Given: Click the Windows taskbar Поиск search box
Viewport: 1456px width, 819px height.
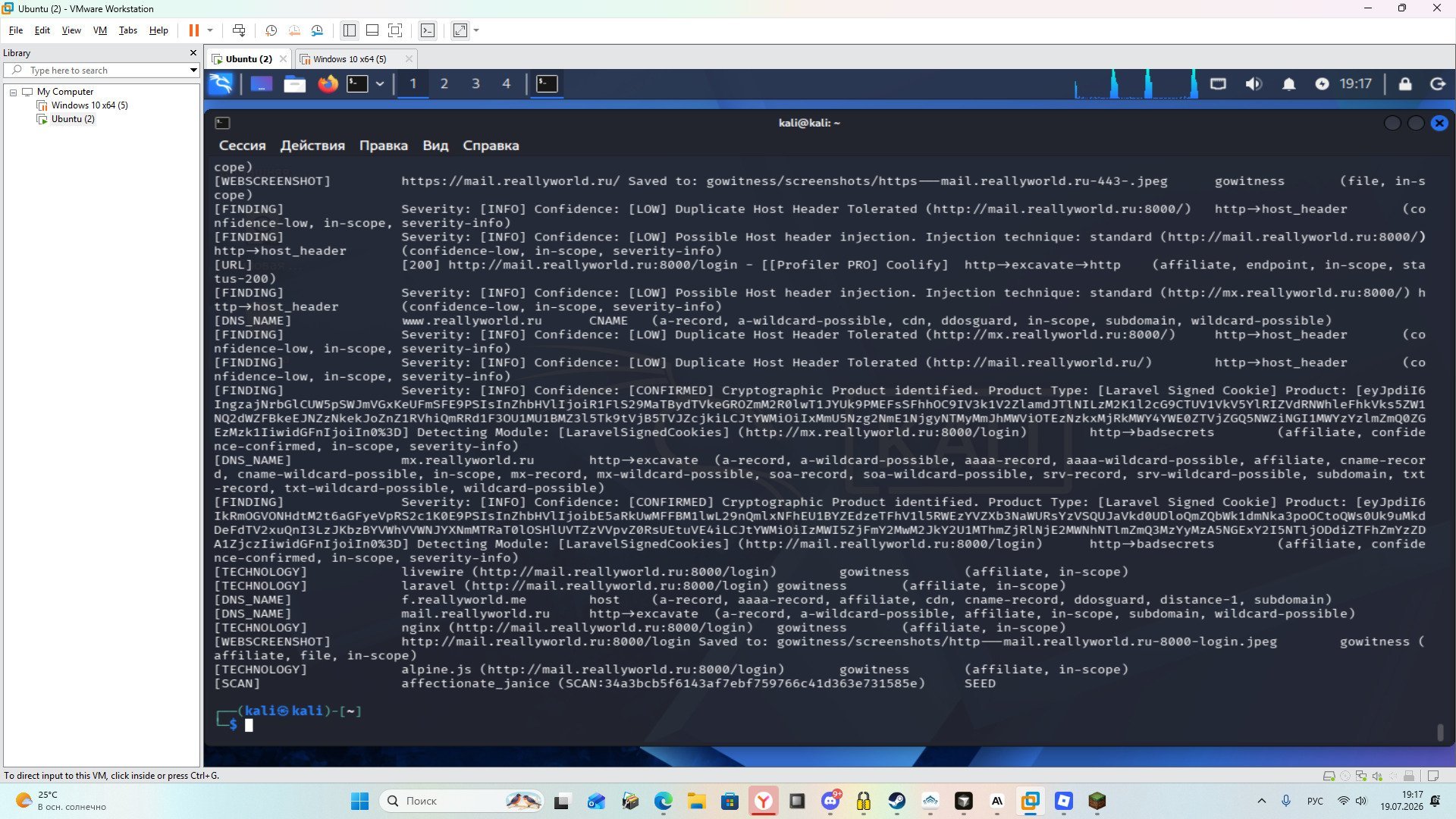Looking at the screenshot, I should point(462,801).
